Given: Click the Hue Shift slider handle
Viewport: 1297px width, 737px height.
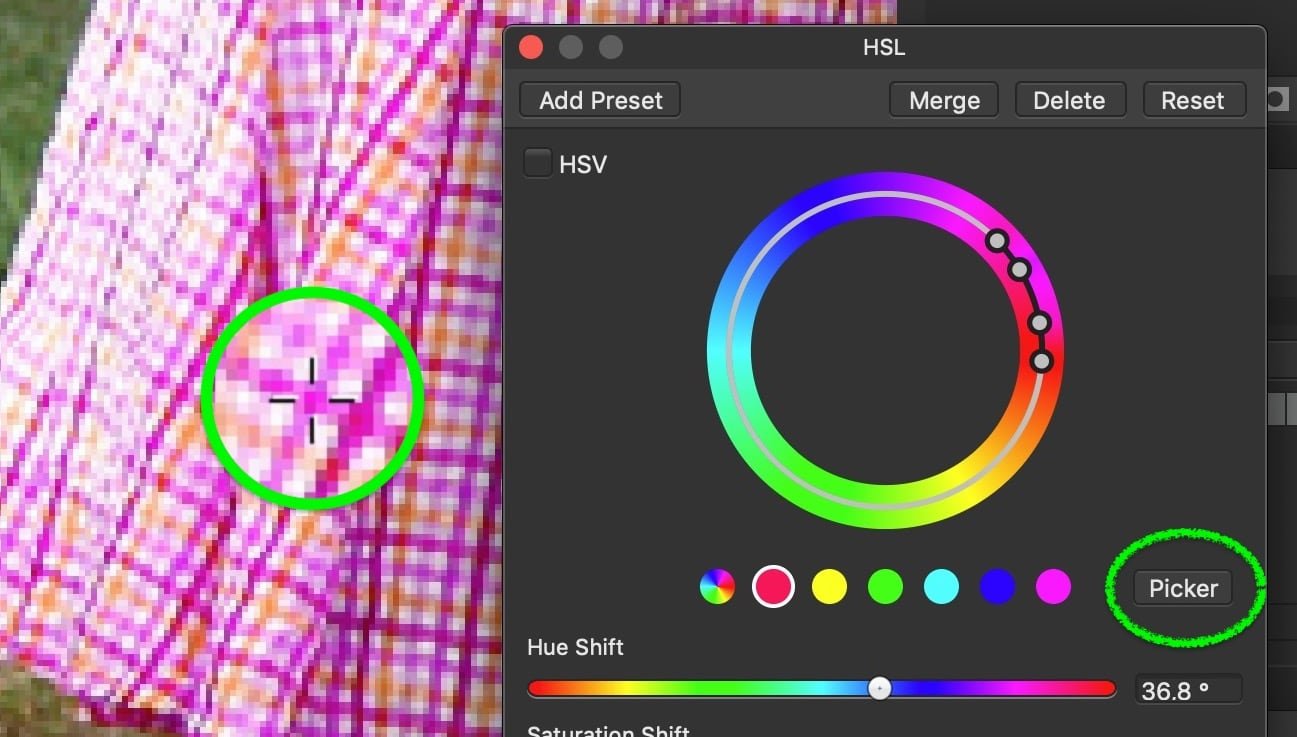Looking at the screenshot, I should pyautogui.click(x=879, y=688).
